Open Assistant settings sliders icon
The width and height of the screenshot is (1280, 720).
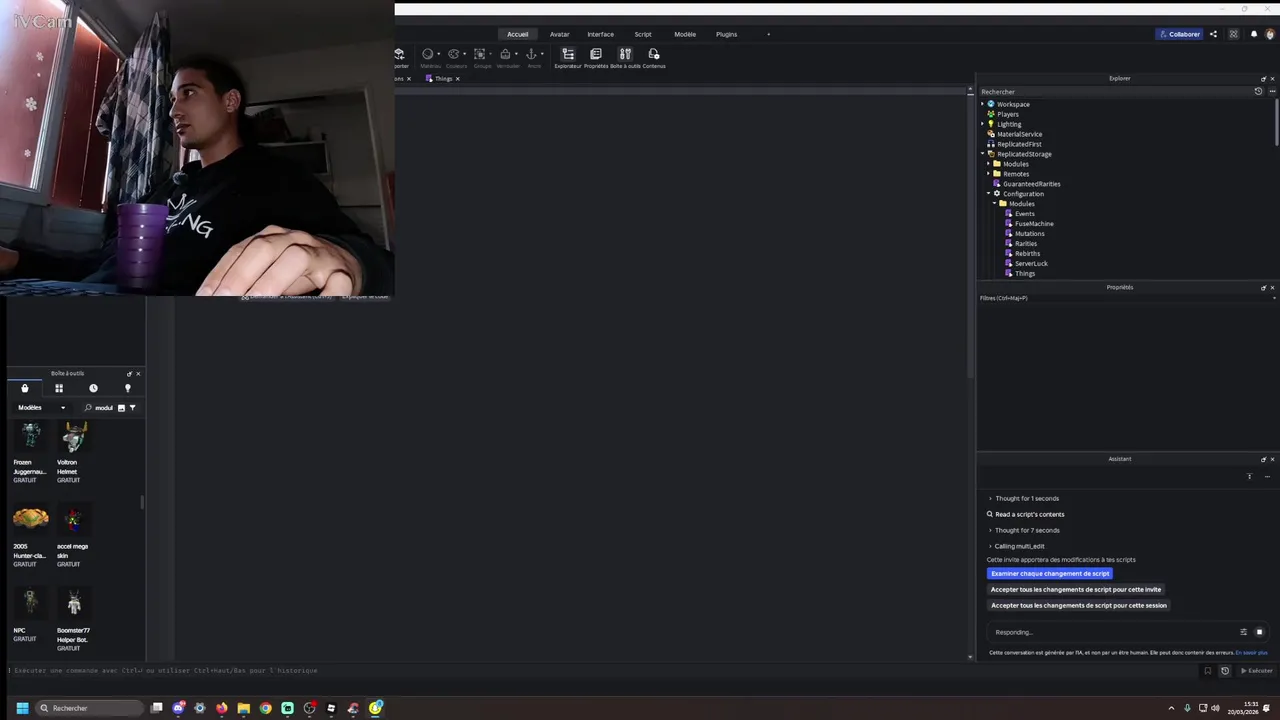click(1244, 632)
